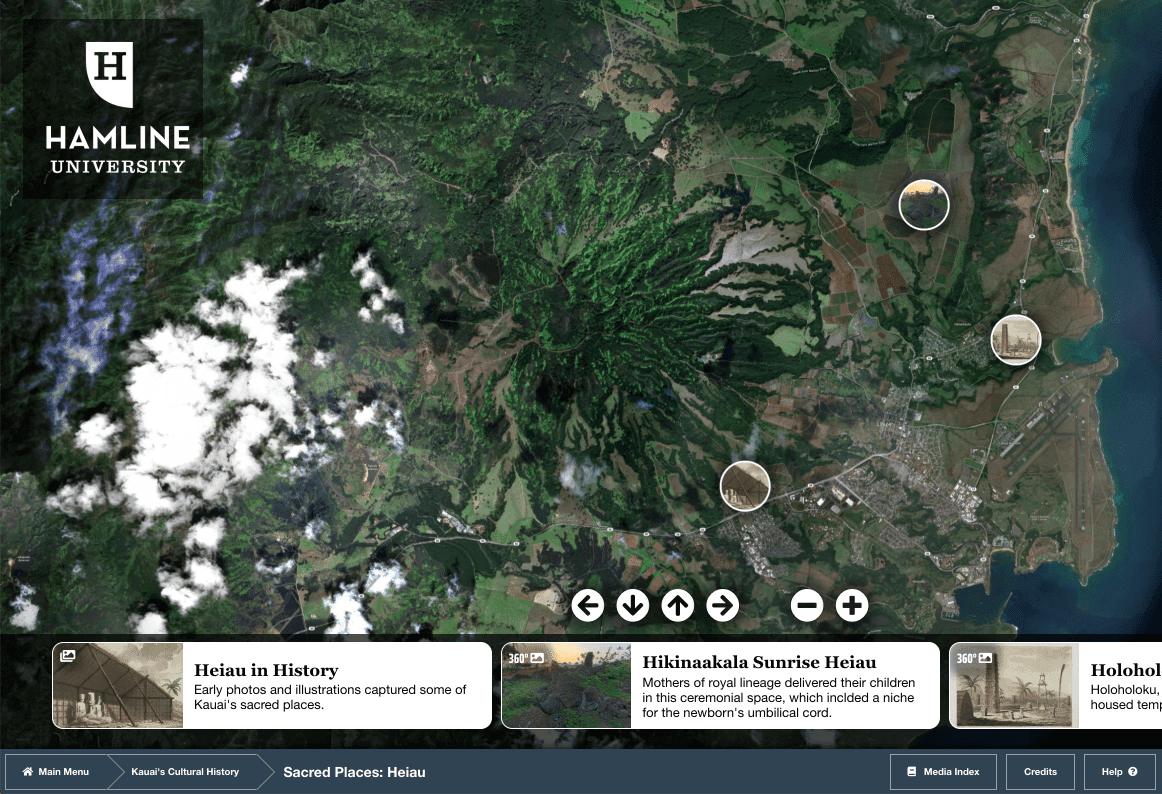
Task: Click the 360° badge on Hikinaakala card
Action: (526, 658)
